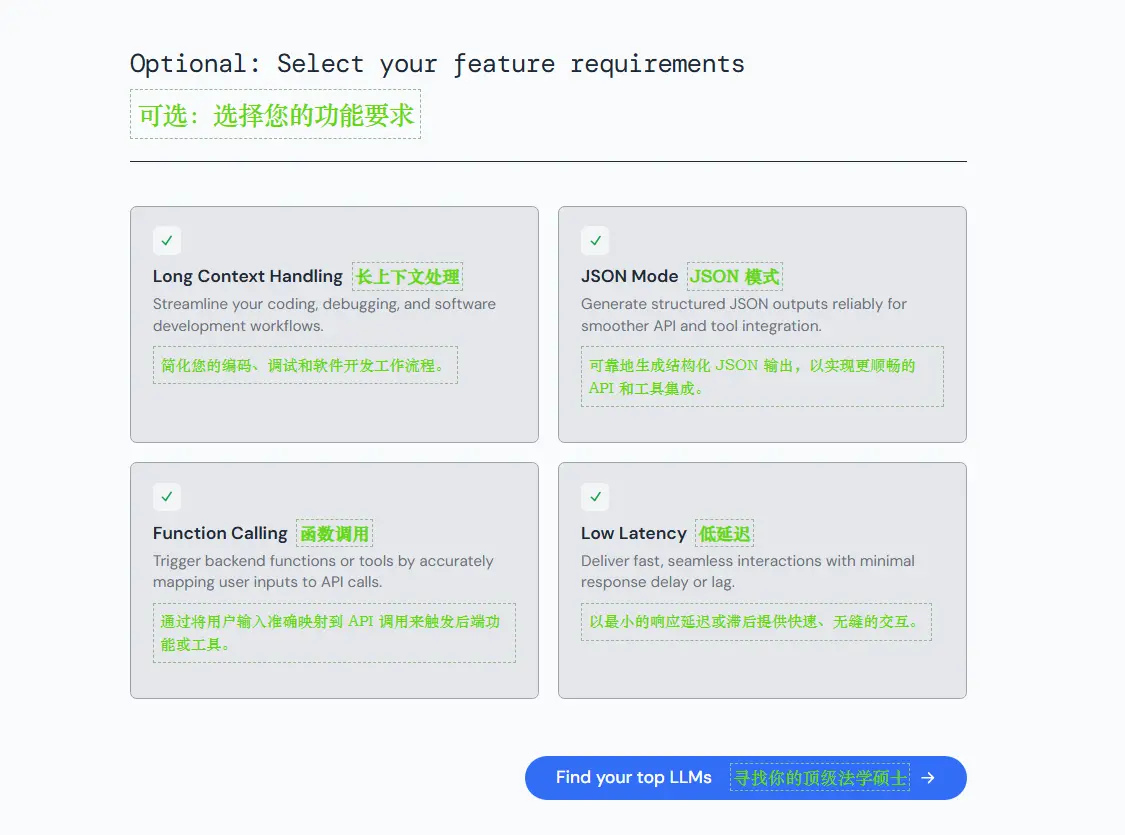Screen dimensions: 1125x835
Task: Deselect the Low Latency checkbox
Action: [595, 497]
